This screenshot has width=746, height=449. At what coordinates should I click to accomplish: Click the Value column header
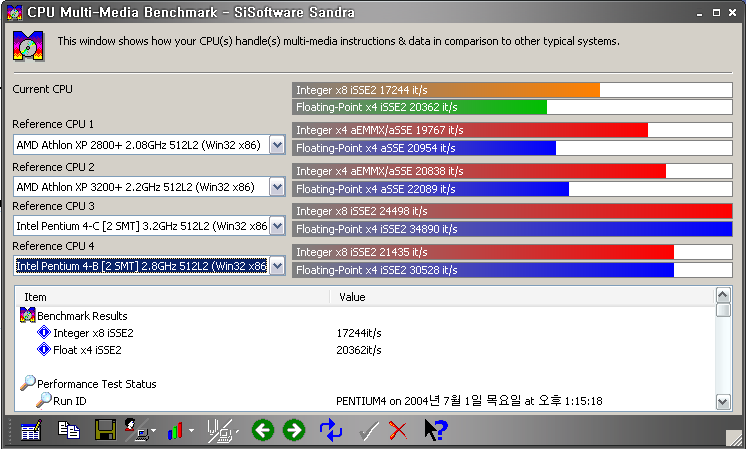click(x=522, y=297)
